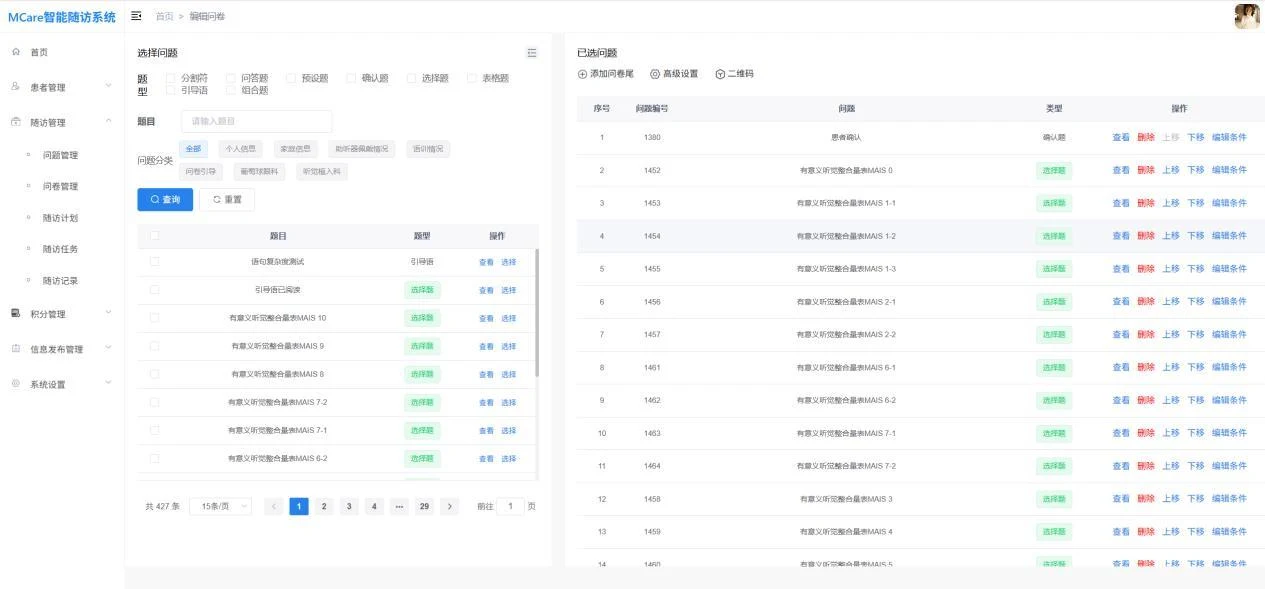Click 下移 for question 1453
The height and width of the screenshot is (589, 1265).
coord(1196,203)
